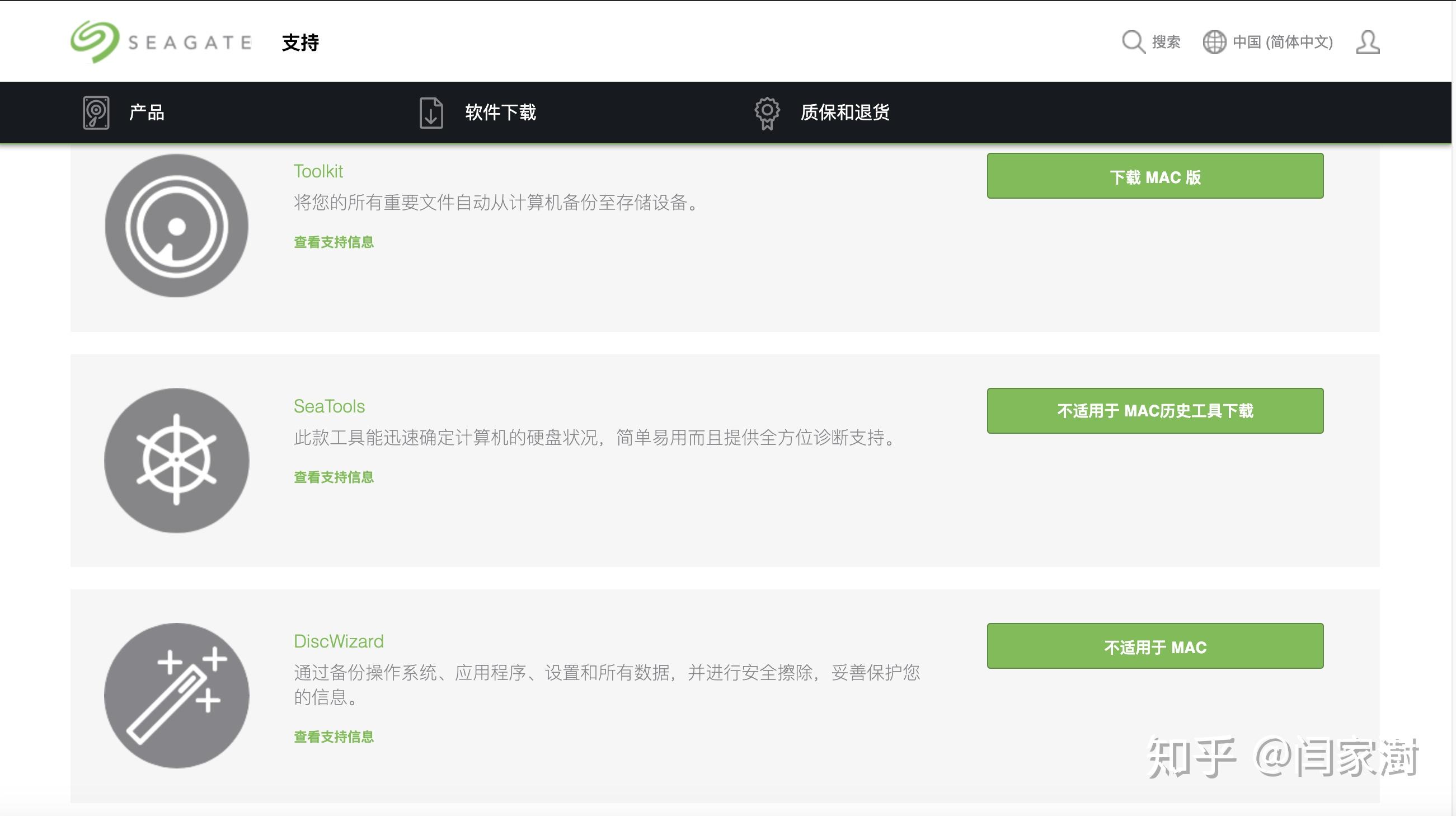1456x816 pixels.
Task: Click the DiscWizard magic wand icon
Action: [x=176, y=695]
